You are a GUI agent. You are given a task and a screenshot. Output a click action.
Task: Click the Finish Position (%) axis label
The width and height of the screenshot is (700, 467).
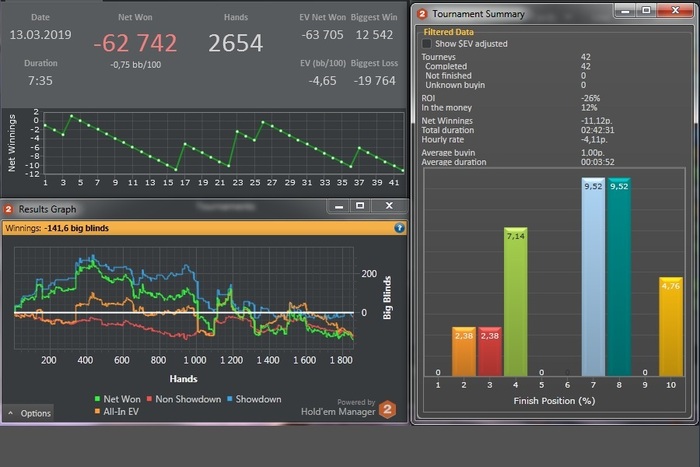tap(554, 401)
